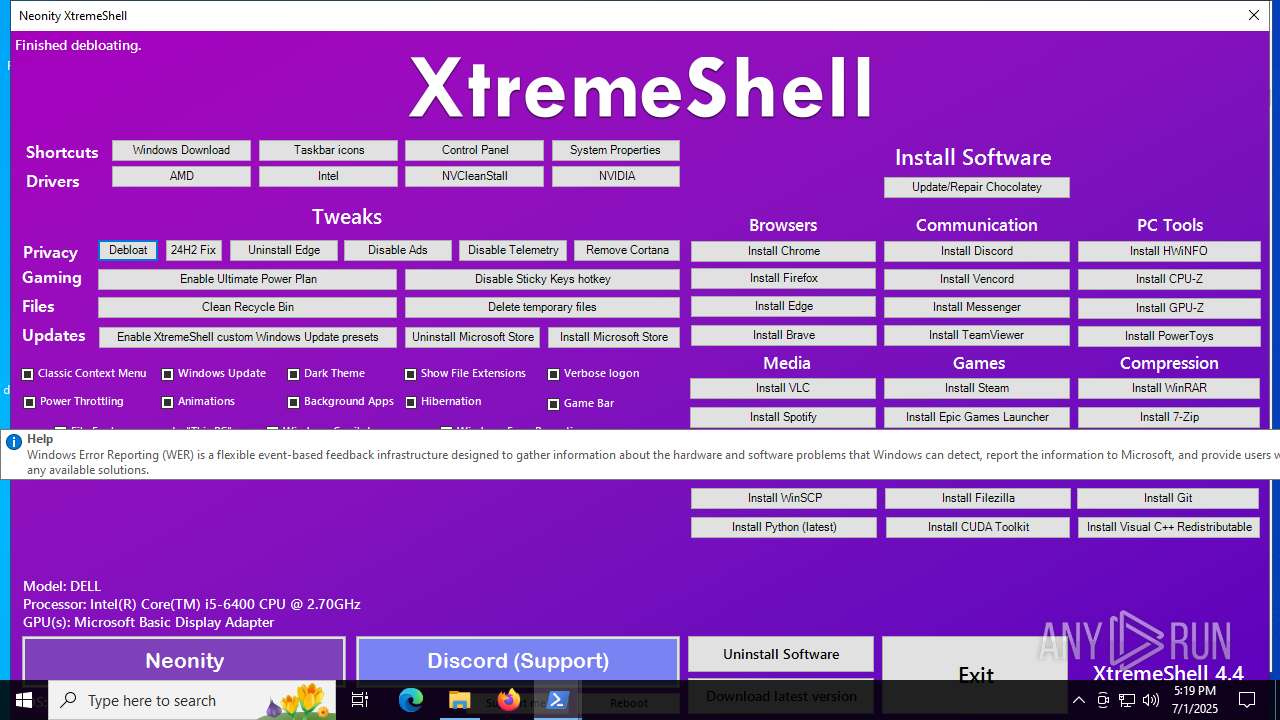The image size is (1280, 720).
Task: Click the NVIDIA drivers button
Action: (616, 176)
